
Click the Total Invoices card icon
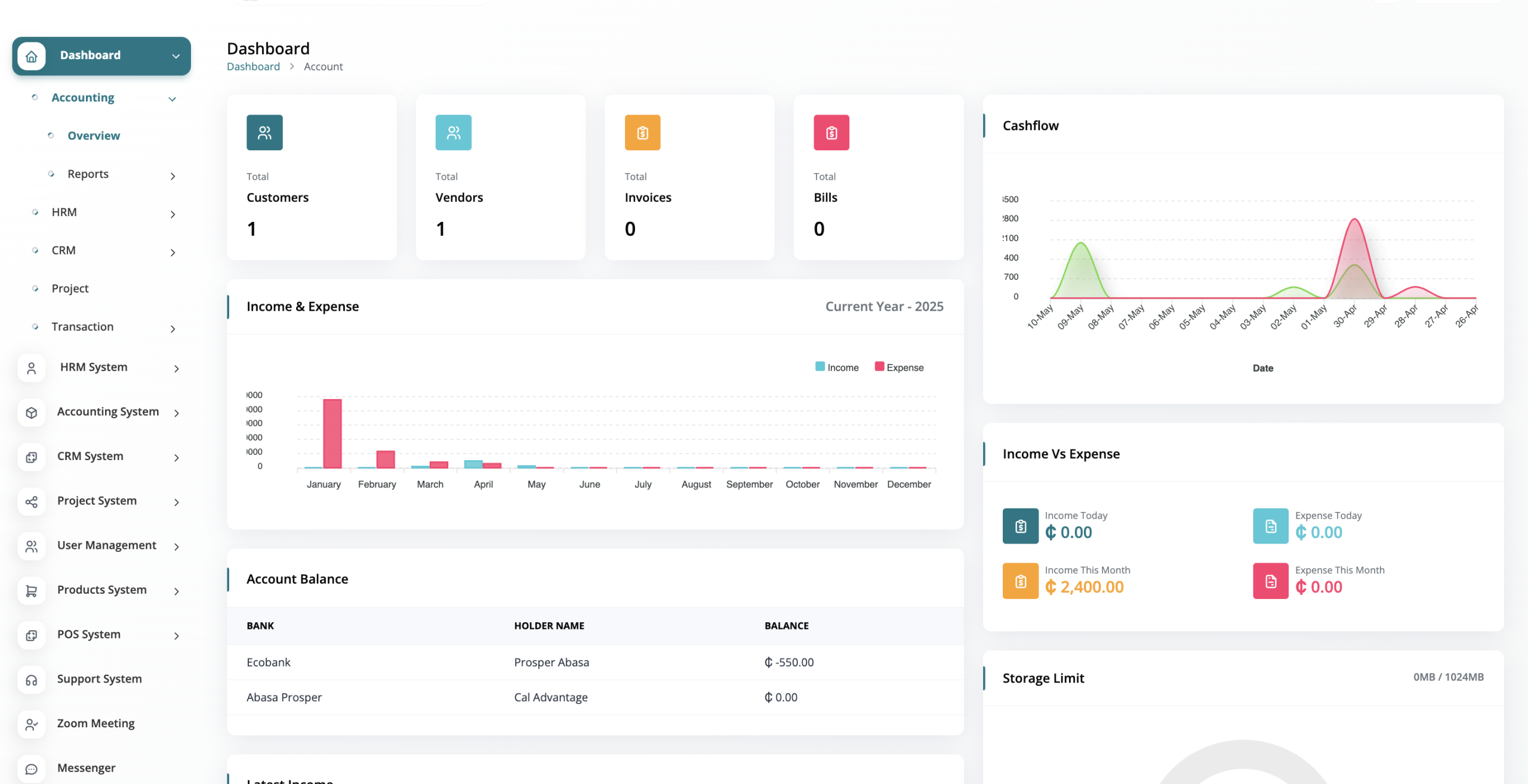coord(642,132)
